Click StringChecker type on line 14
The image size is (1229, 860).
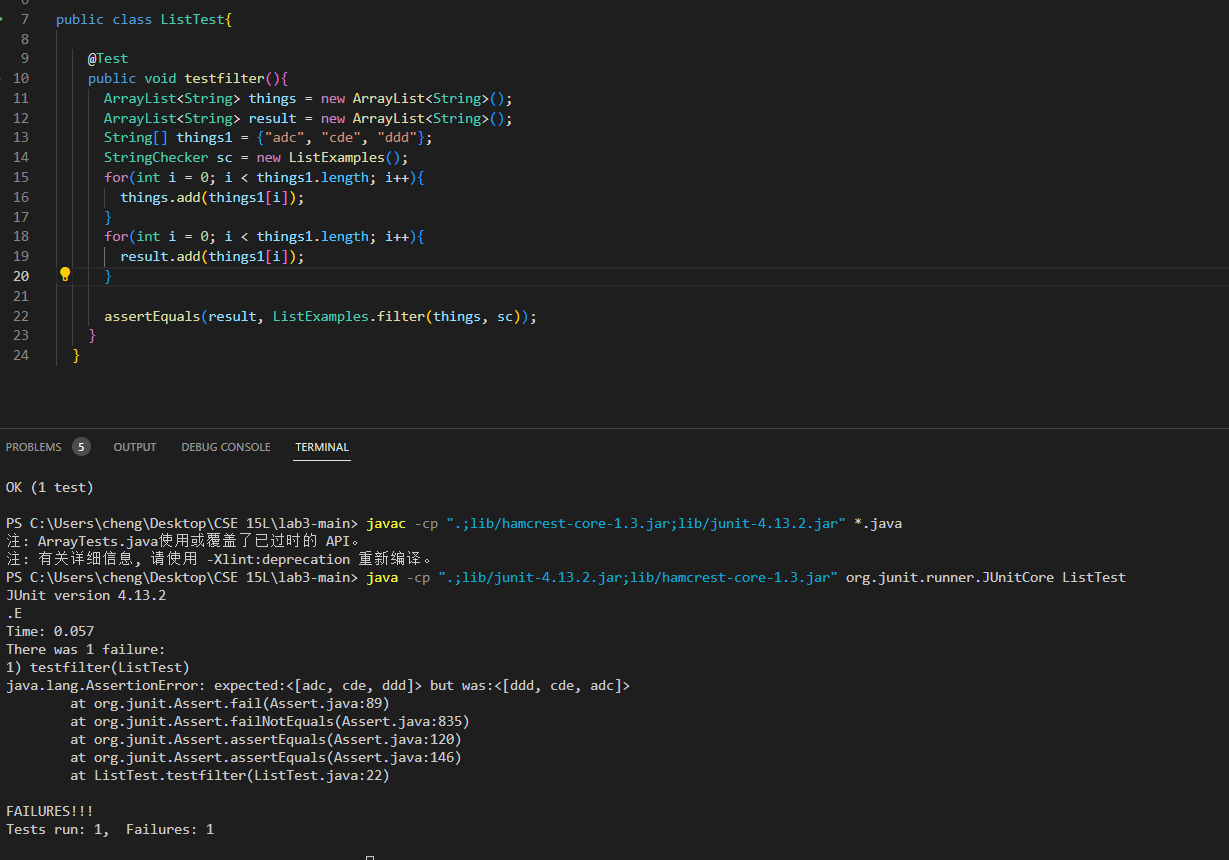click(156, 157)
